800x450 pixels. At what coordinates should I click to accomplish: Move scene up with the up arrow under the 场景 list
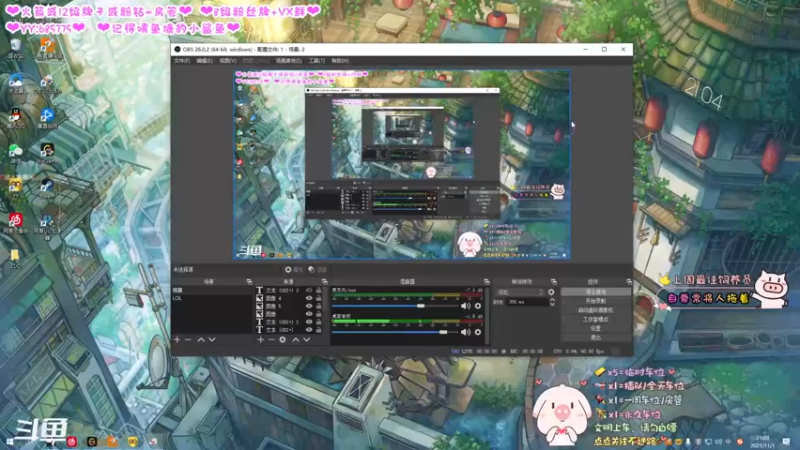[x=201, y=339]
